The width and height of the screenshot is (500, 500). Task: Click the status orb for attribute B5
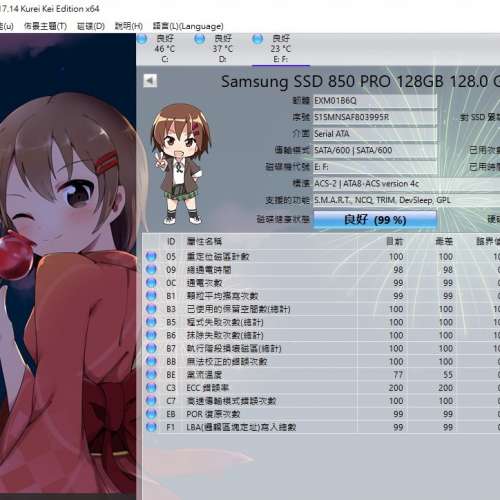(x=151, y=322)
